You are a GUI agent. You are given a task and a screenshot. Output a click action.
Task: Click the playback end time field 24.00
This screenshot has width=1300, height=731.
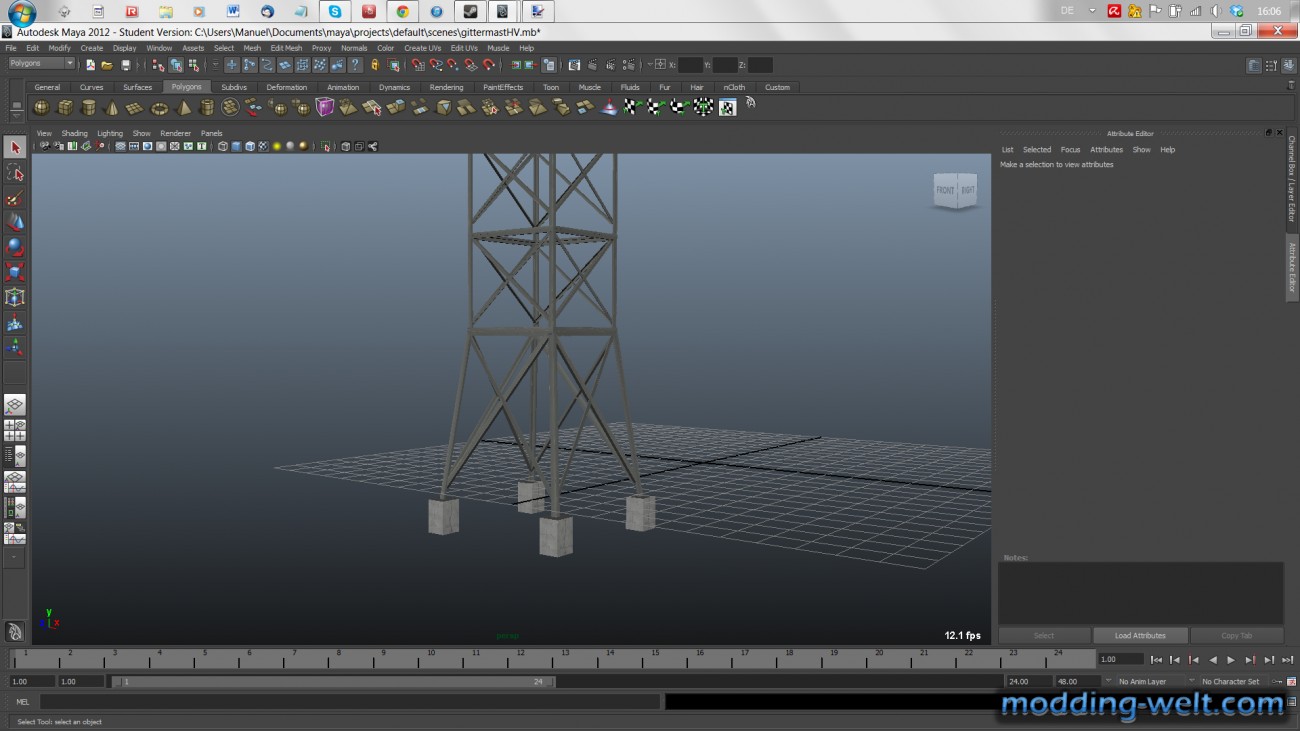click(x=1028, y=682)
